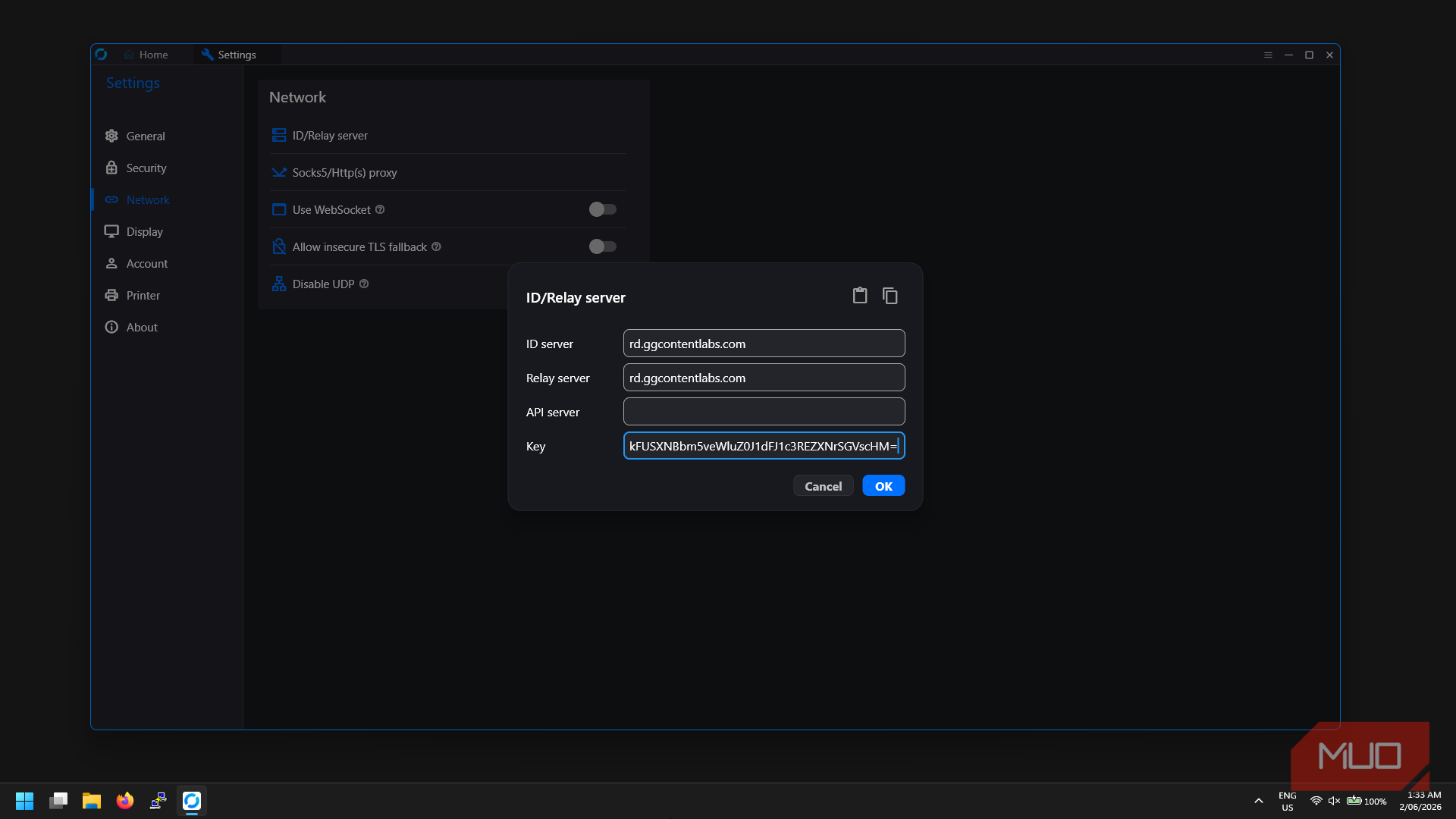Click the Relay server input field
This screenshot has width=1456, height=819.
(764, 378)
